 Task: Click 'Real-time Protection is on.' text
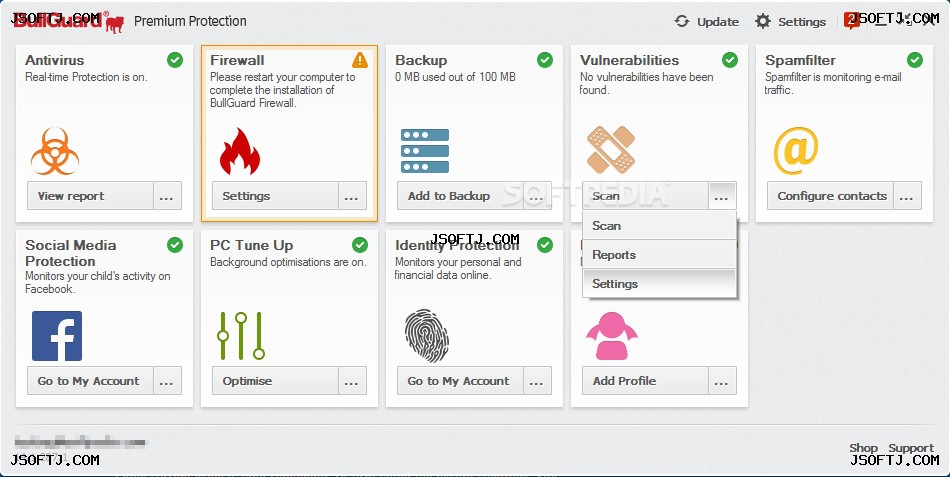point(86,77)
